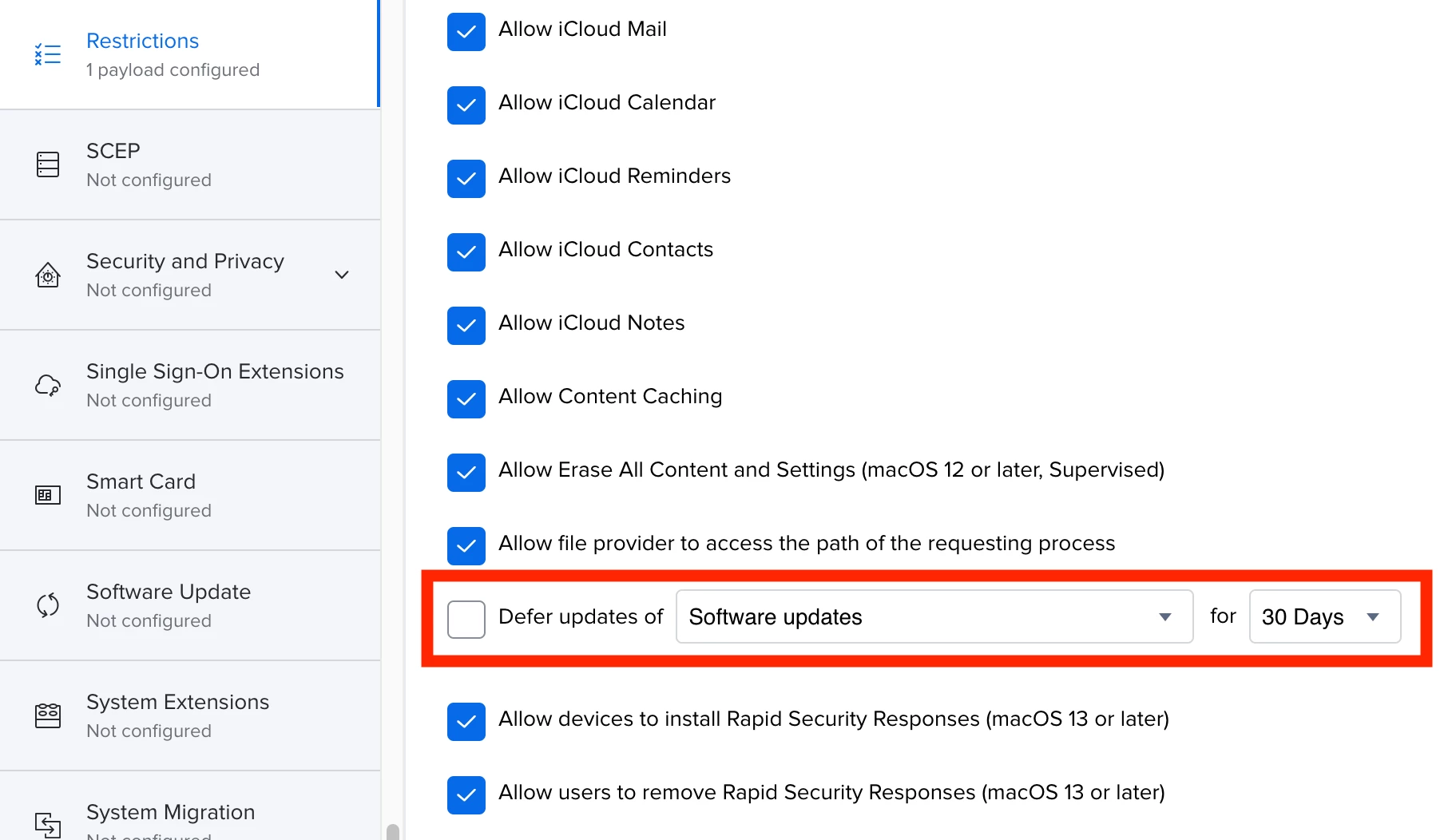The width and height of the screenshot is (1452, 840).
Task: Open the Software updates dropdown
Action: click(x=934, y=616)
